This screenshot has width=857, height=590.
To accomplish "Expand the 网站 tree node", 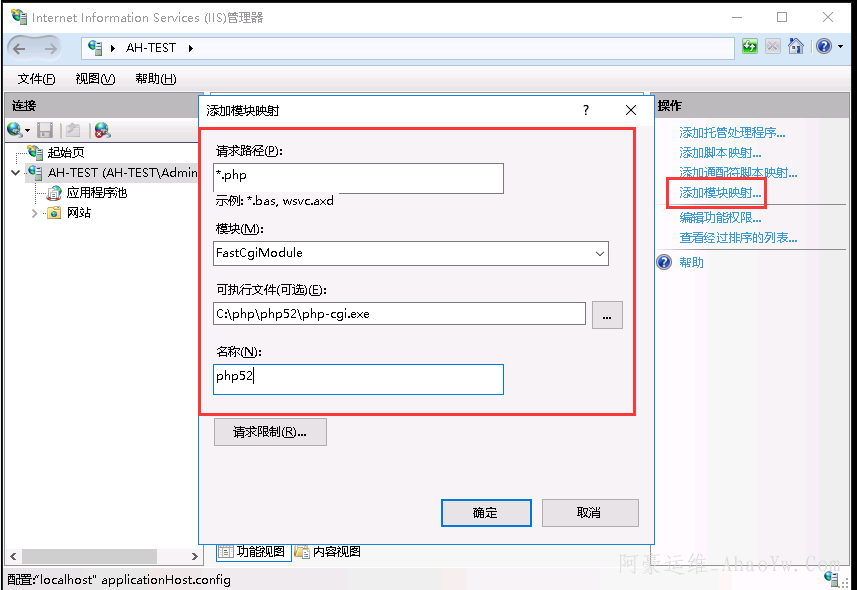I will click(35, 213).
